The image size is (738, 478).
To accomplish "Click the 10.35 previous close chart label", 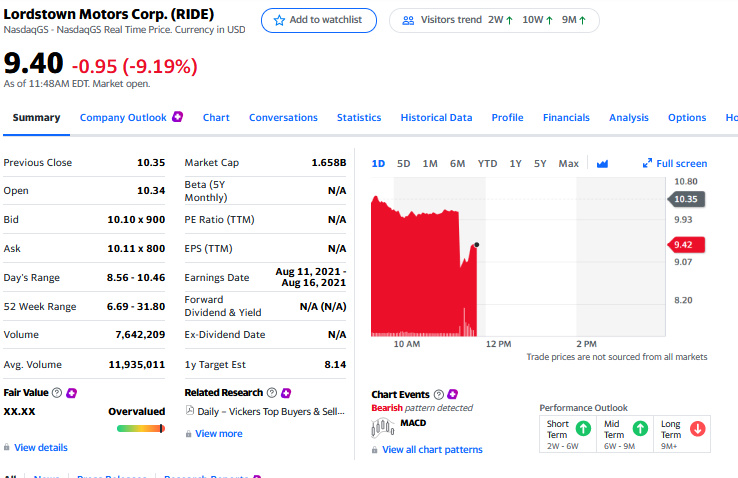I will coord(686,199).
